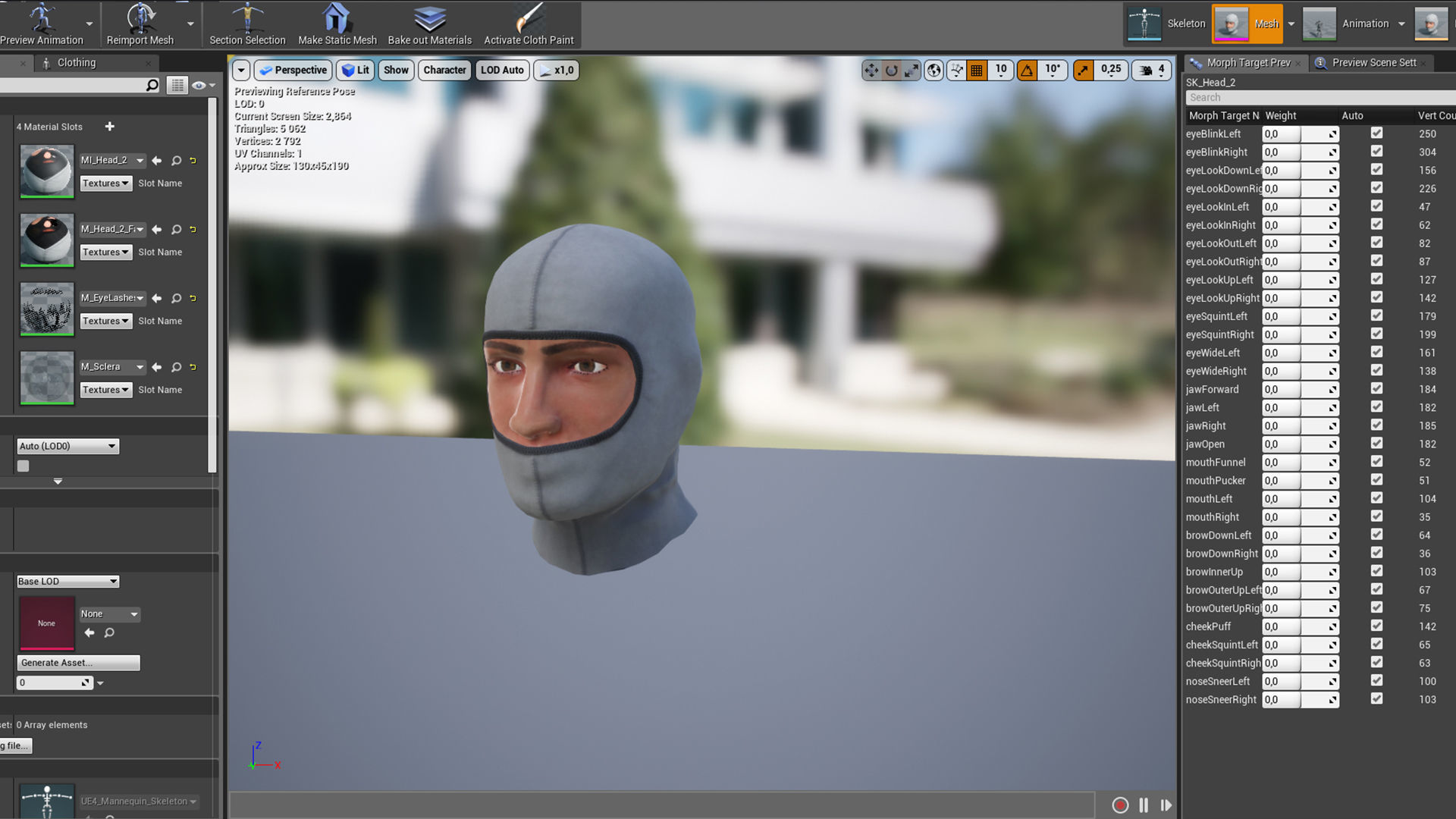Use selected asset arrow for M_Head_2_Fix
This screenshot has height=819, width=1456.
157,229
